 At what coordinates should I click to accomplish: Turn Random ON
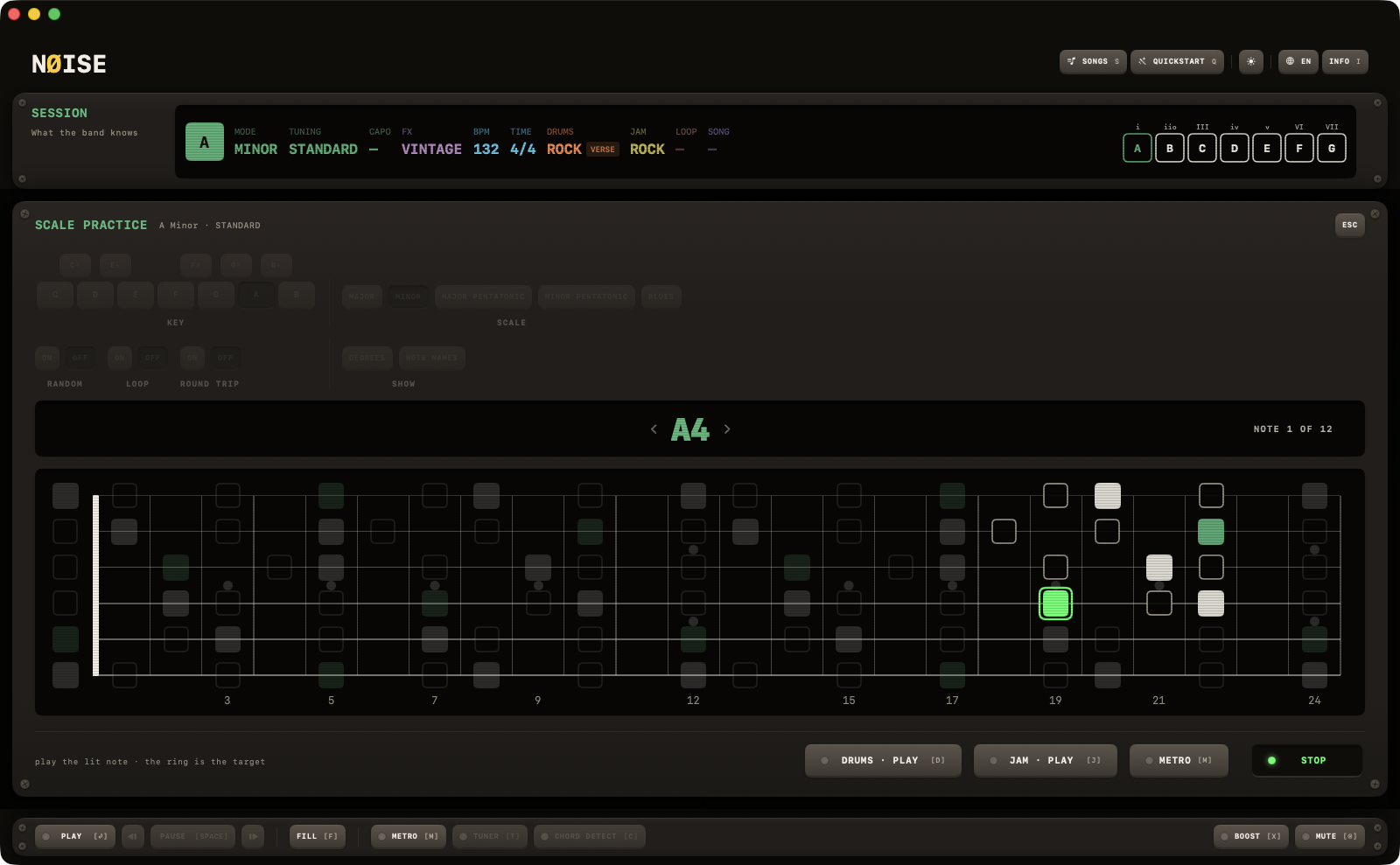pos(47,358)
